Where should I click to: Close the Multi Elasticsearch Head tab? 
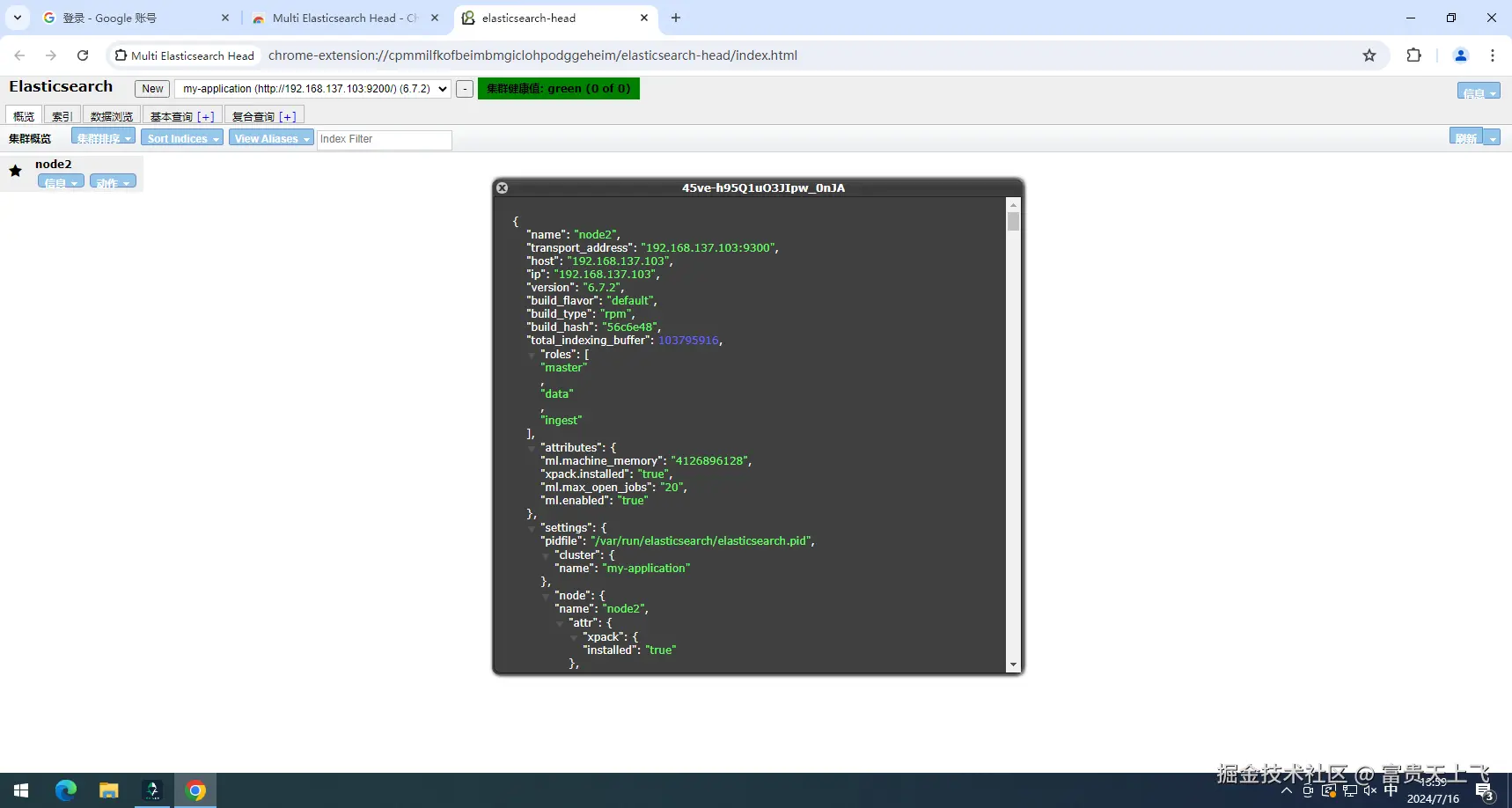coord(435,18)
